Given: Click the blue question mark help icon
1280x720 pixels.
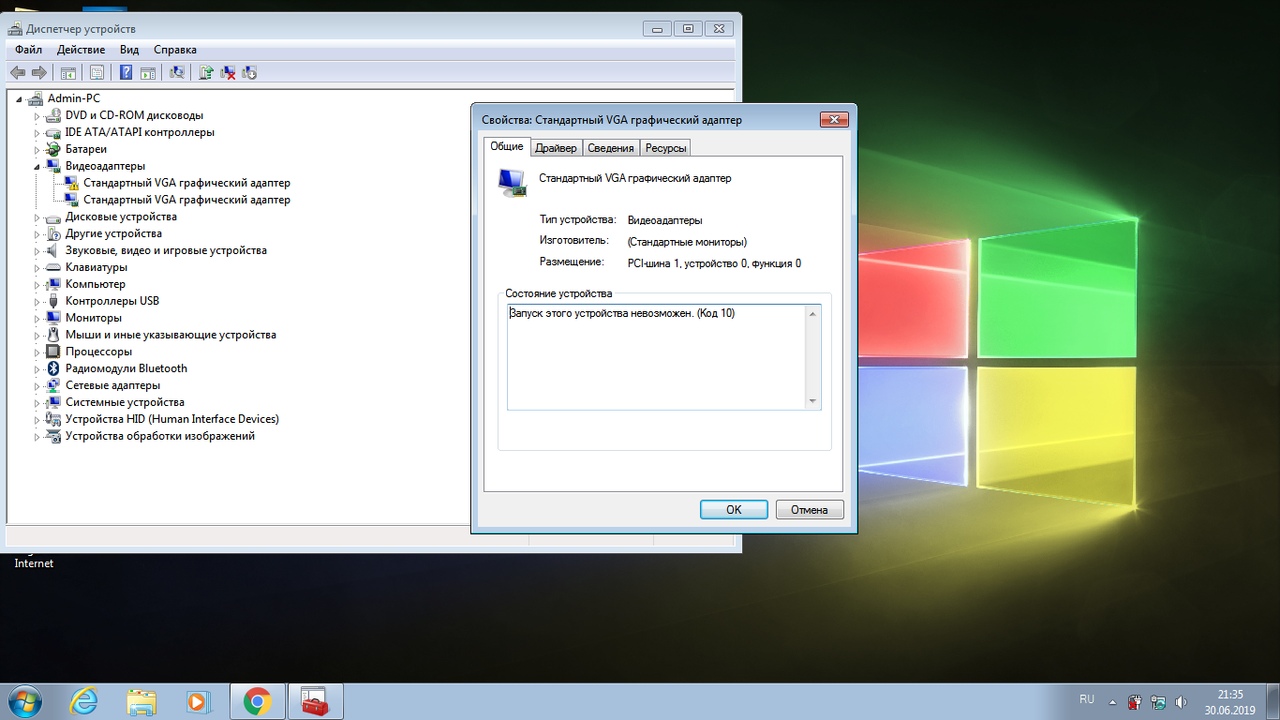Looking at the screenshot, I should [126, 72].
